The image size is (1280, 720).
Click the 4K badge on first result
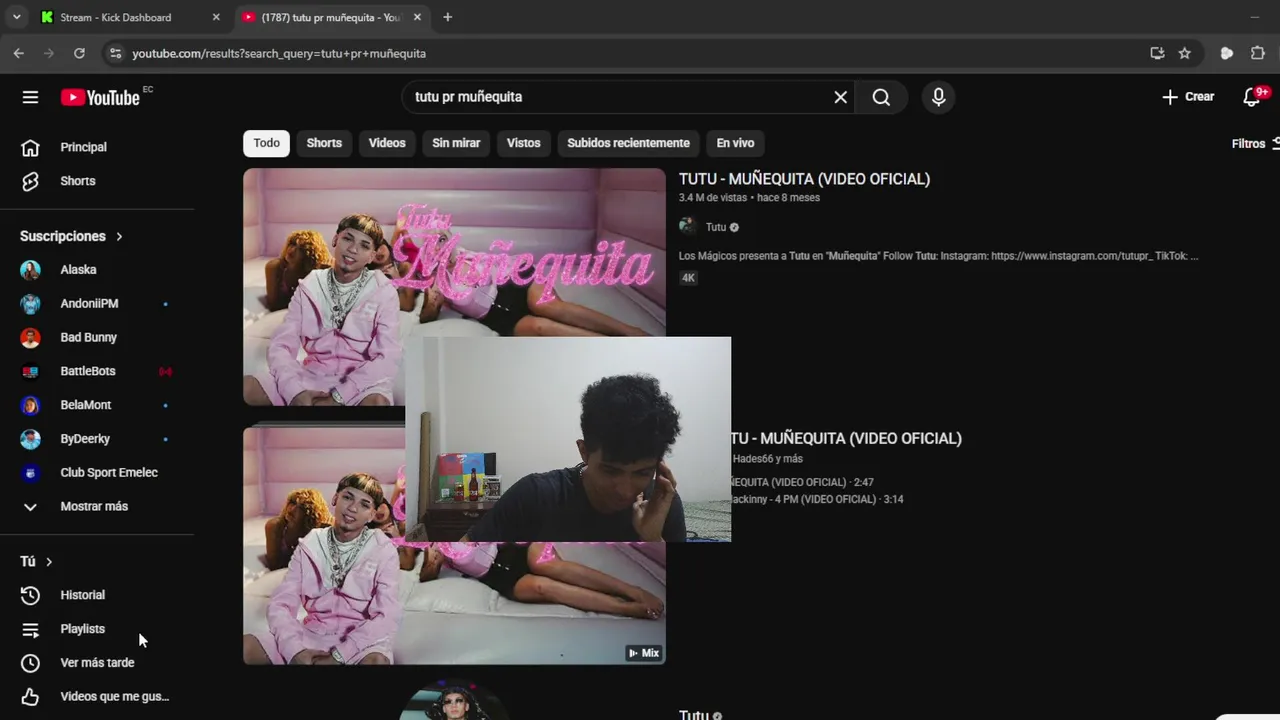[688, 278]
